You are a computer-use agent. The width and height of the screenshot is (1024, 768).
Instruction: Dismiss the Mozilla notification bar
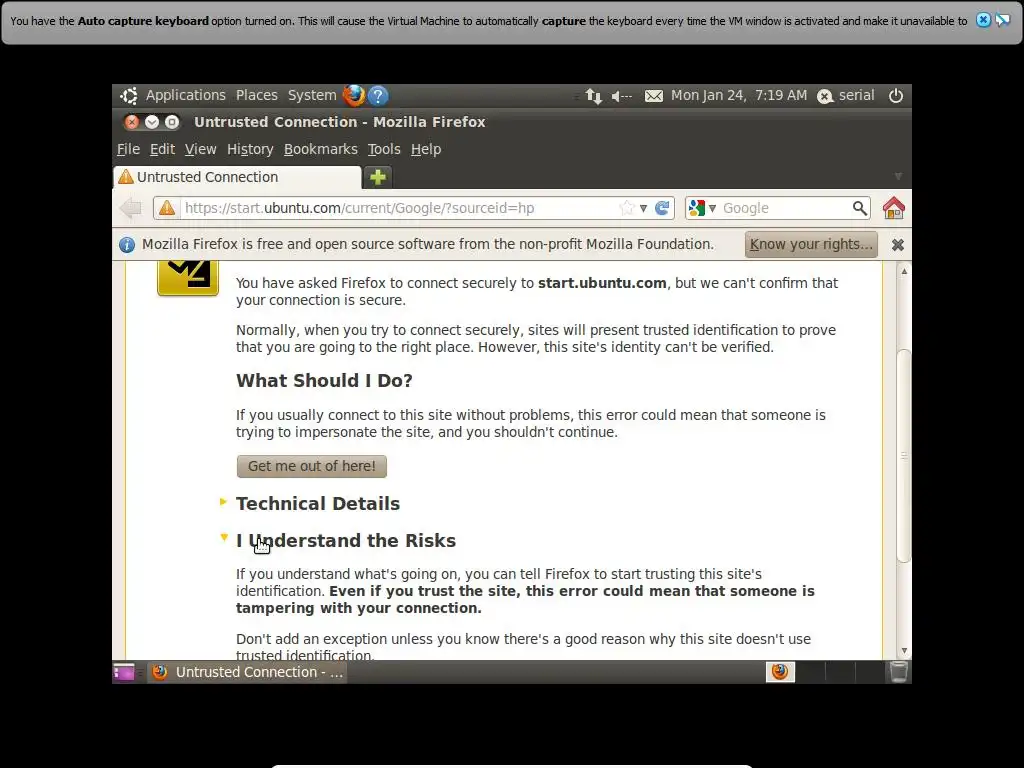point(898,245)
